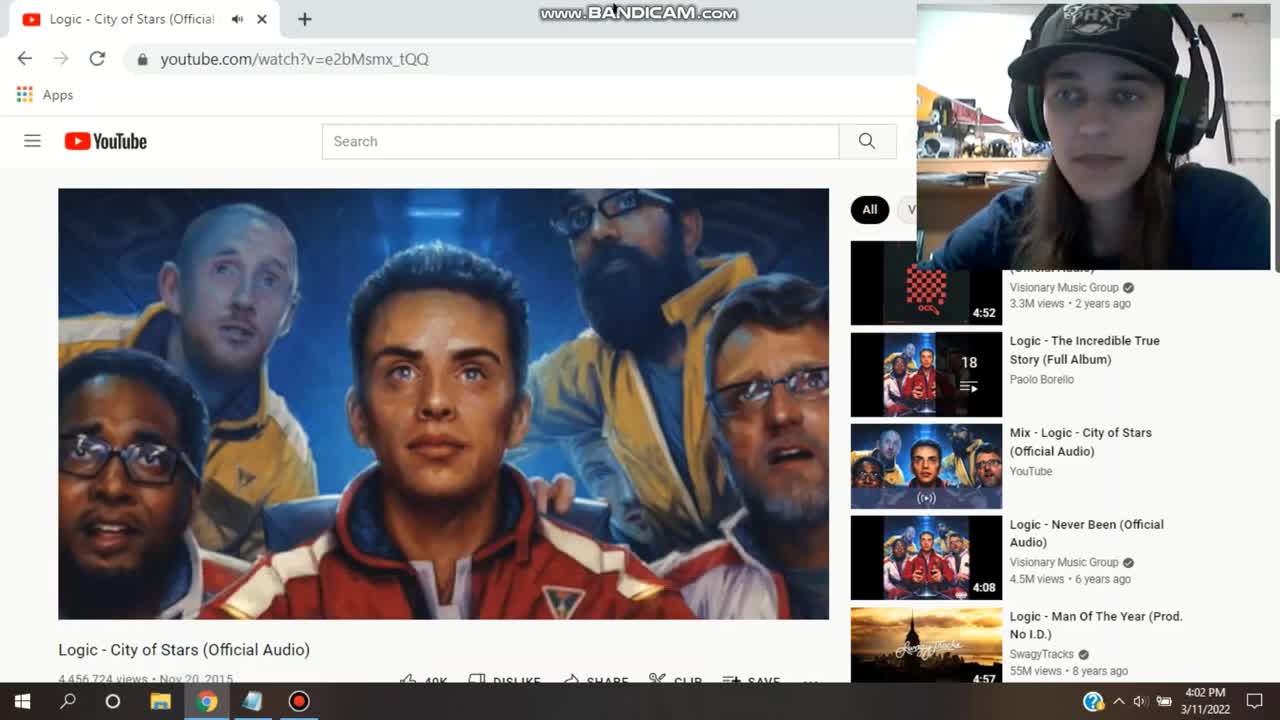Screen dimensions: 1280x720
Task: Open Logic - The Incredible True Story title
Action: (1084, 350)
